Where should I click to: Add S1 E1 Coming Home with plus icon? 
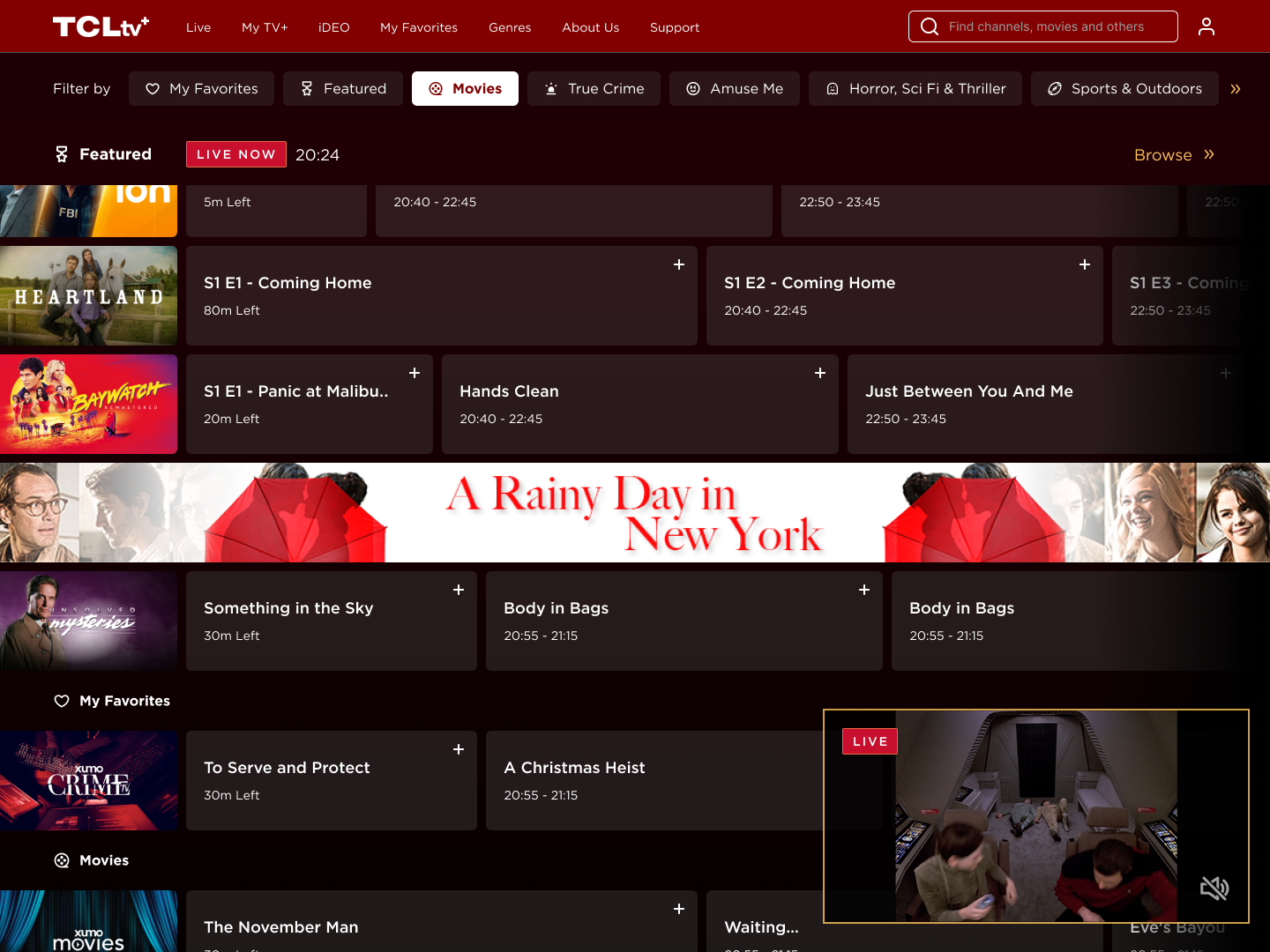coord(679,264)
